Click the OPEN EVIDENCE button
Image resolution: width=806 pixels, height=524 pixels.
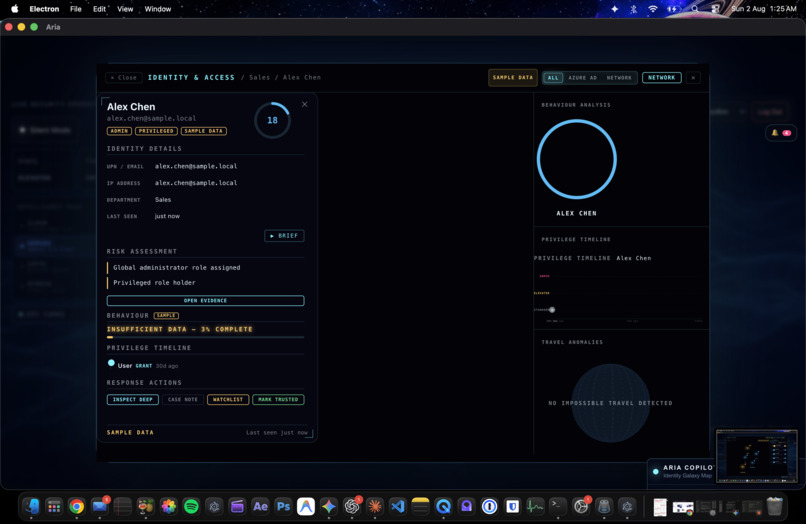[206, 300]
